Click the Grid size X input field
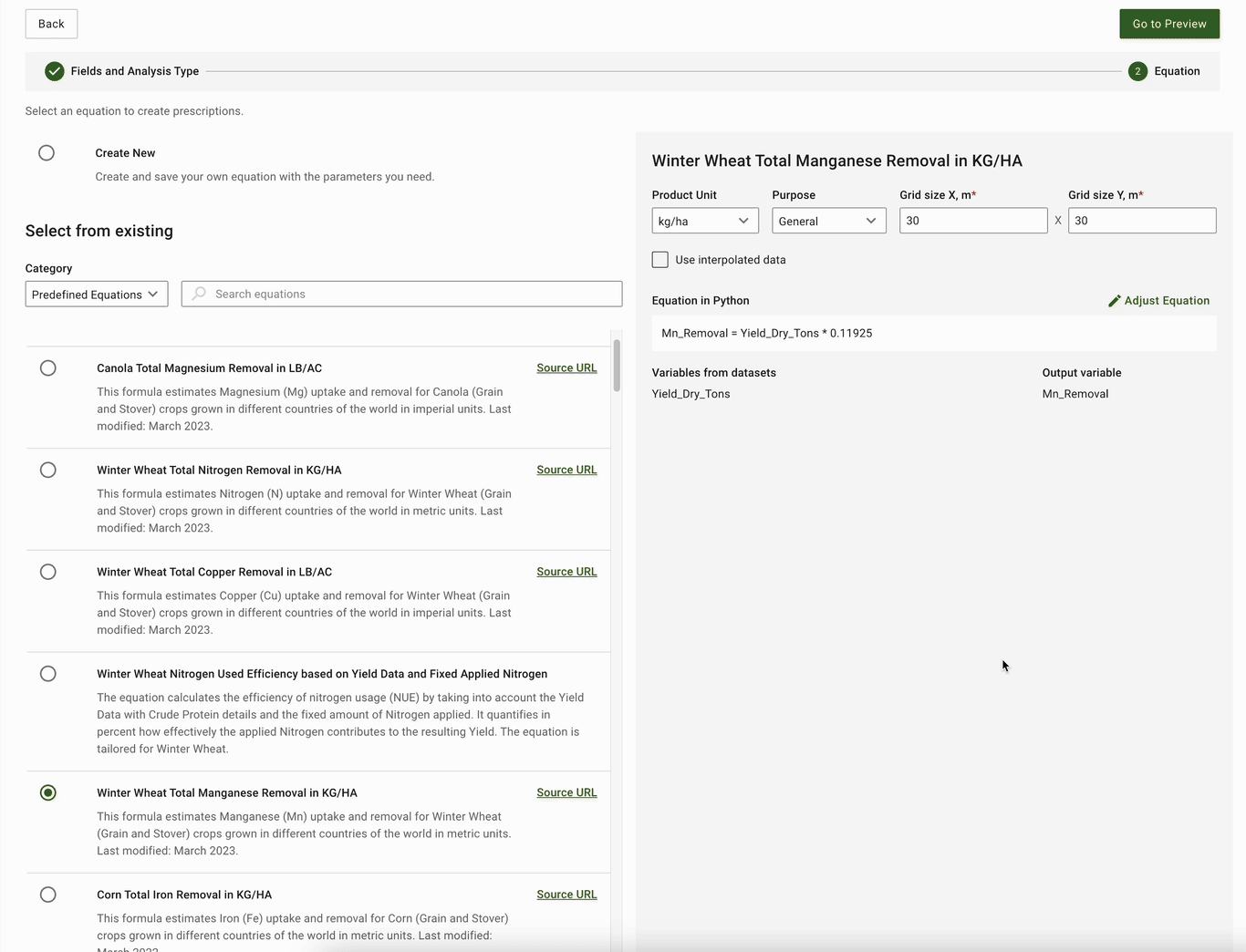Image resolution: width=1246 pixels, height=952 pixels. click(x=972, y=221)
